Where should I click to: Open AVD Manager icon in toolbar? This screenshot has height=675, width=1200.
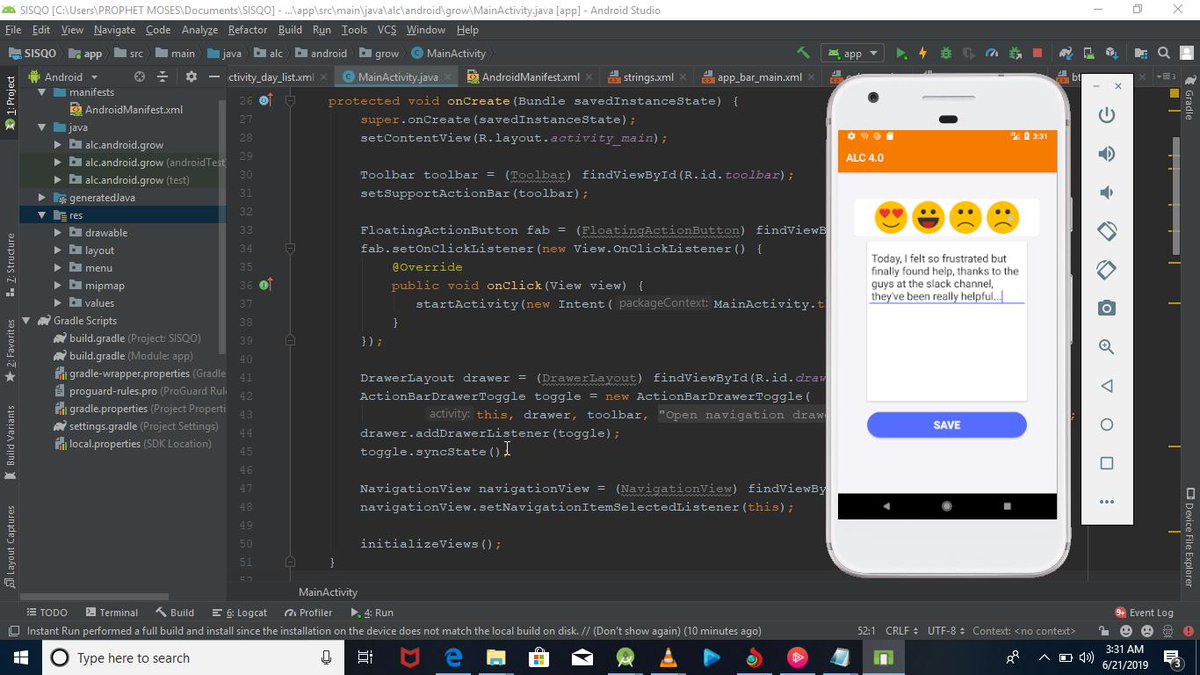(x=1088, y=53)
